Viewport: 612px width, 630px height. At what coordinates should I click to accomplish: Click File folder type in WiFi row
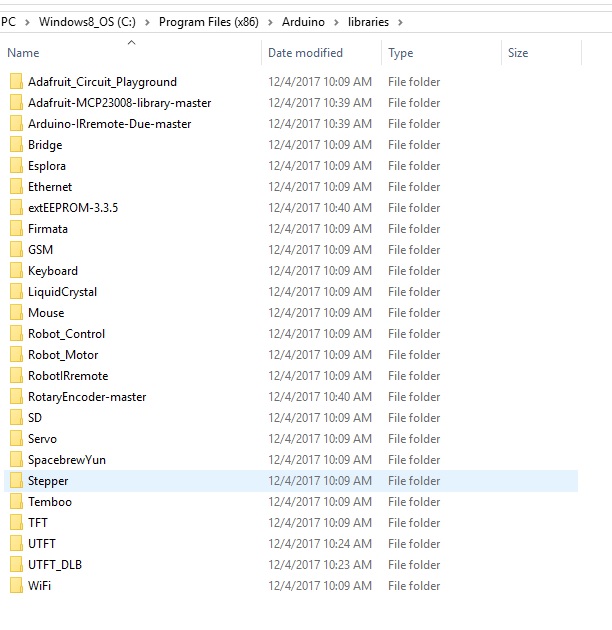(414, 585)
